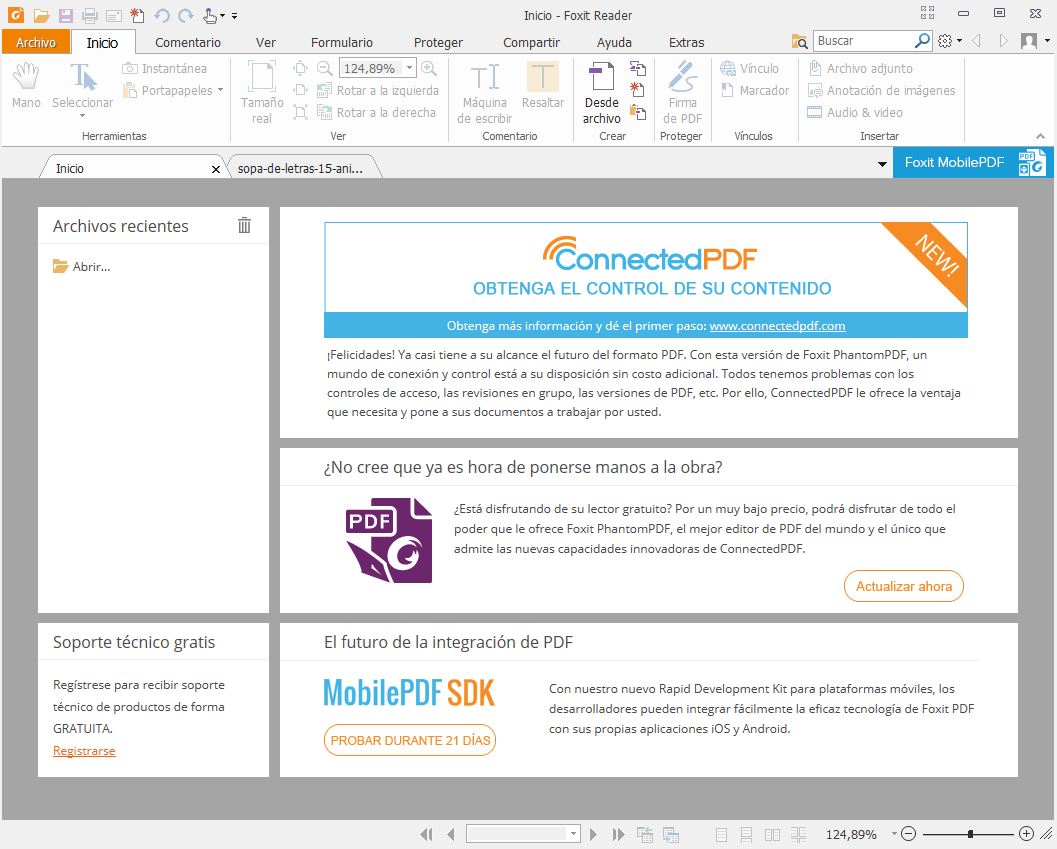Click the plus zoom button in status bar
This screenshot has width=1057, height=849.
coord(1026,834)
